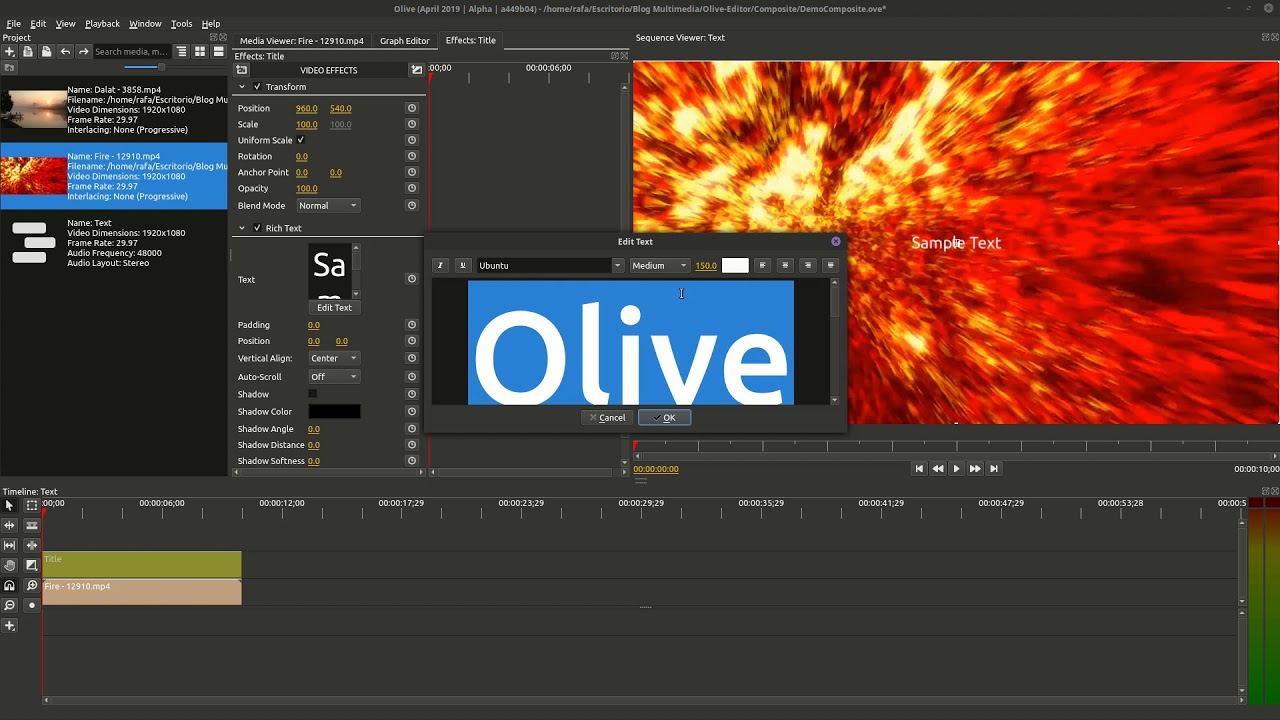
Task: Click the Undo arrow in Project toolbar
Action: pos(65,51)
